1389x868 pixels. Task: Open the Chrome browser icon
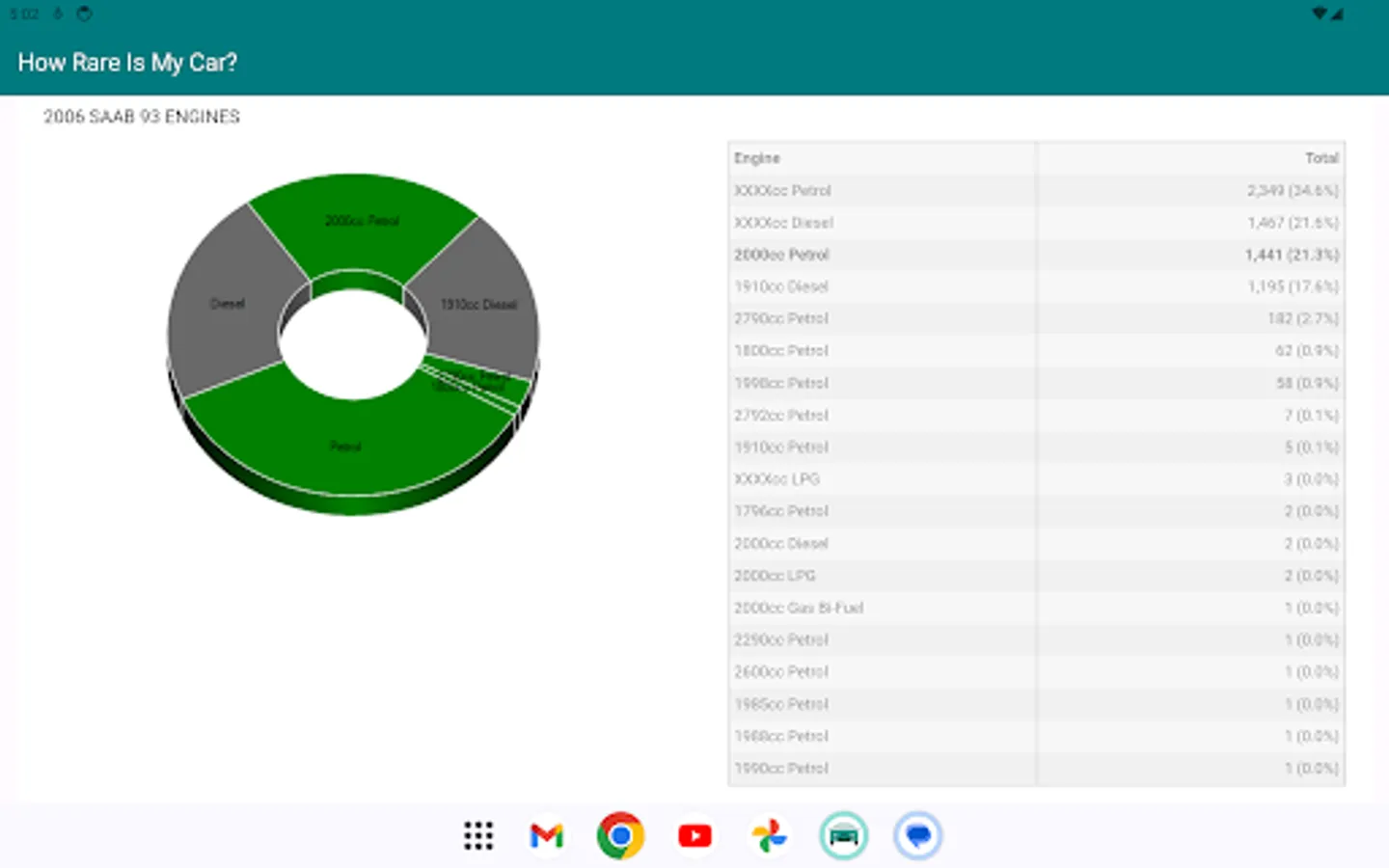point(620,835)
